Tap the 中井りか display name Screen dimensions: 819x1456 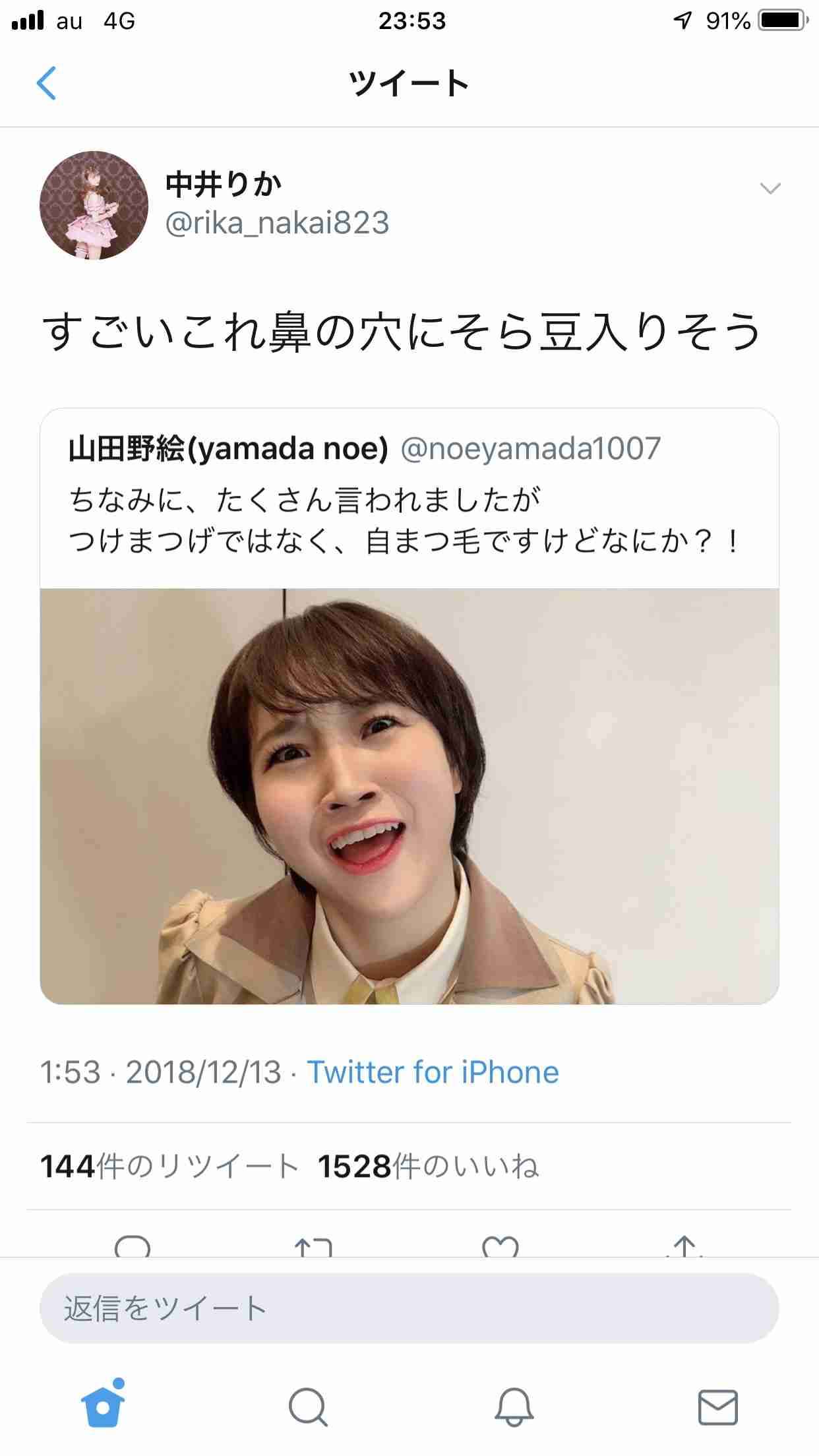click(224, 185)
